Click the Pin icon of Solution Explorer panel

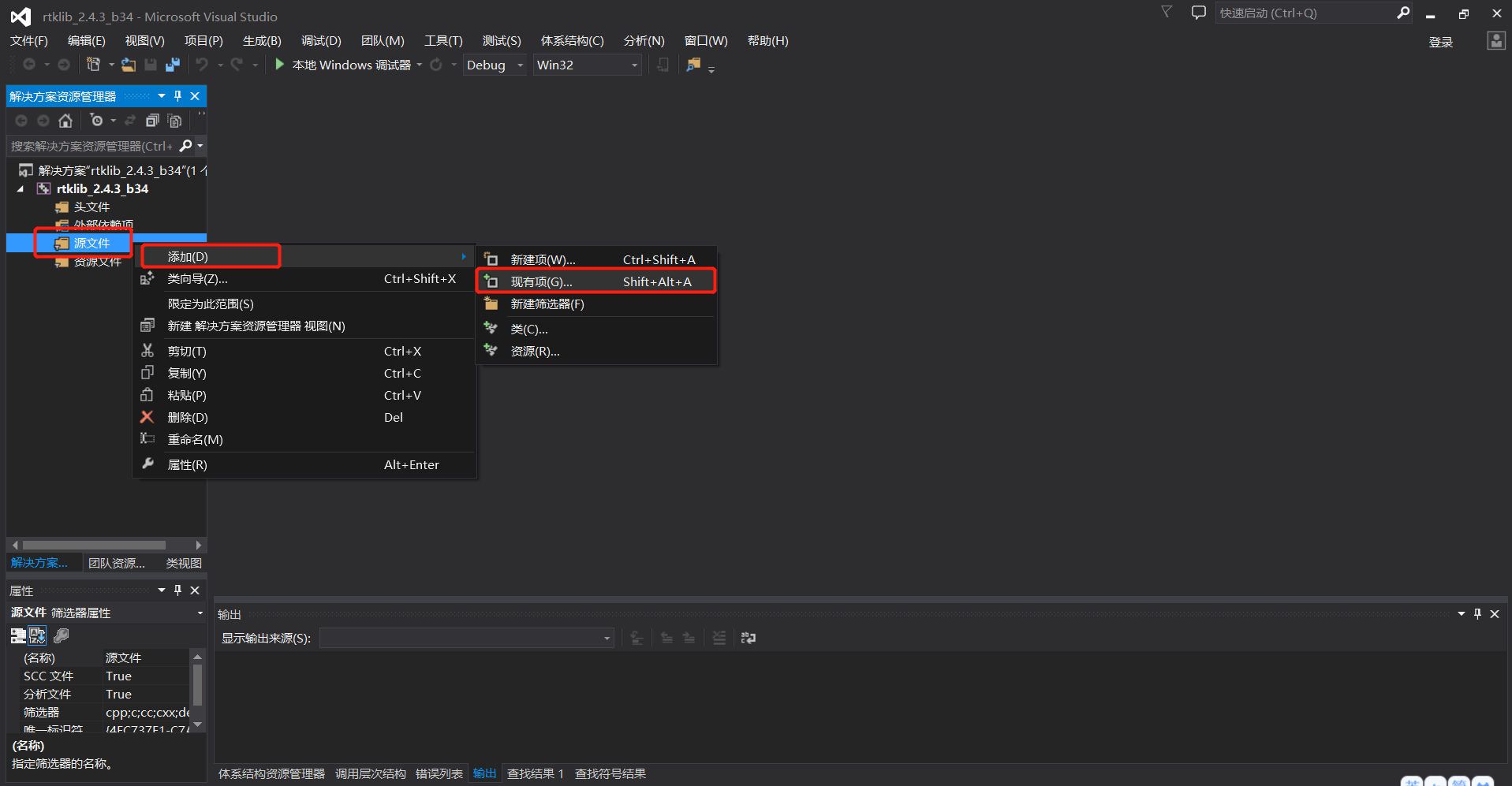pos(177,95)
